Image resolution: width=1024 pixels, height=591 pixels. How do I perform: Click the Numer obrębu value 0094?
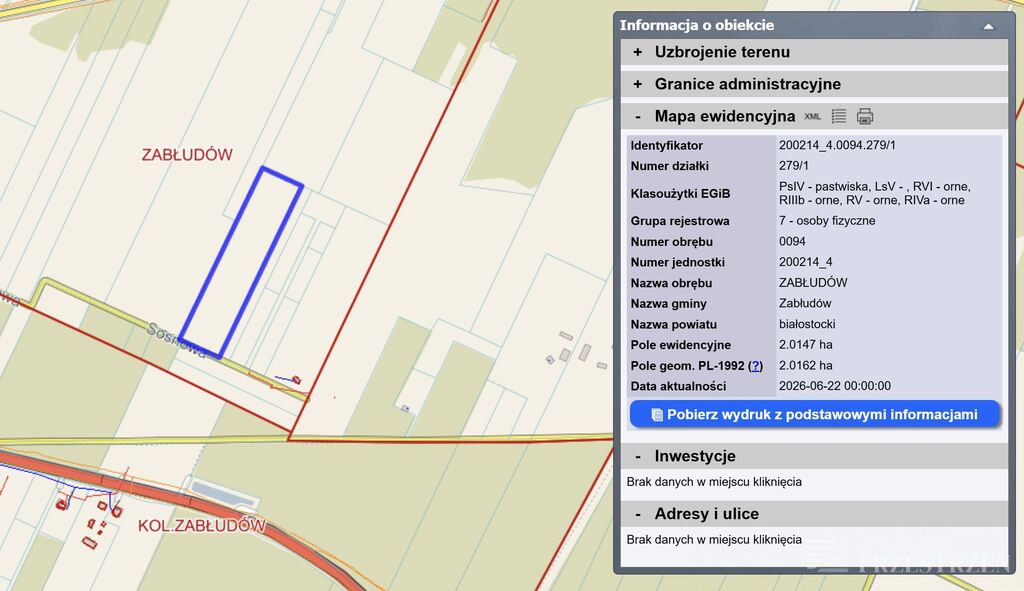(792, 242)
